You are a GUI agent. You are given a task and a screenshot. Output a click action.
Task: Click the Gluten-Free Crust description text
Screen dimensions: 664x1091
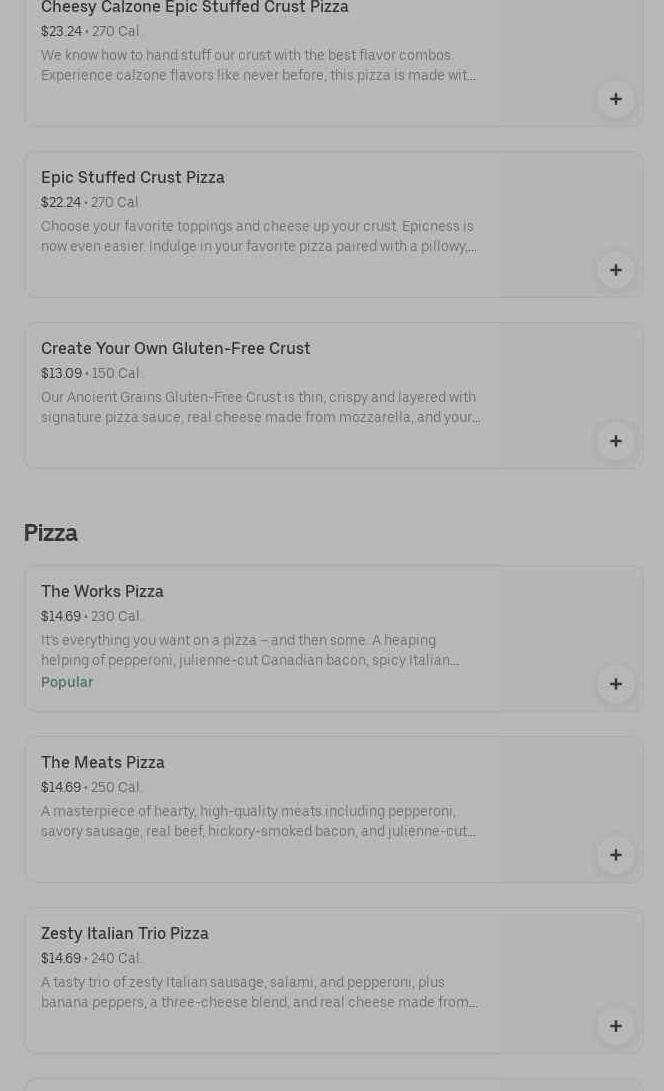(x=260, y=407)
